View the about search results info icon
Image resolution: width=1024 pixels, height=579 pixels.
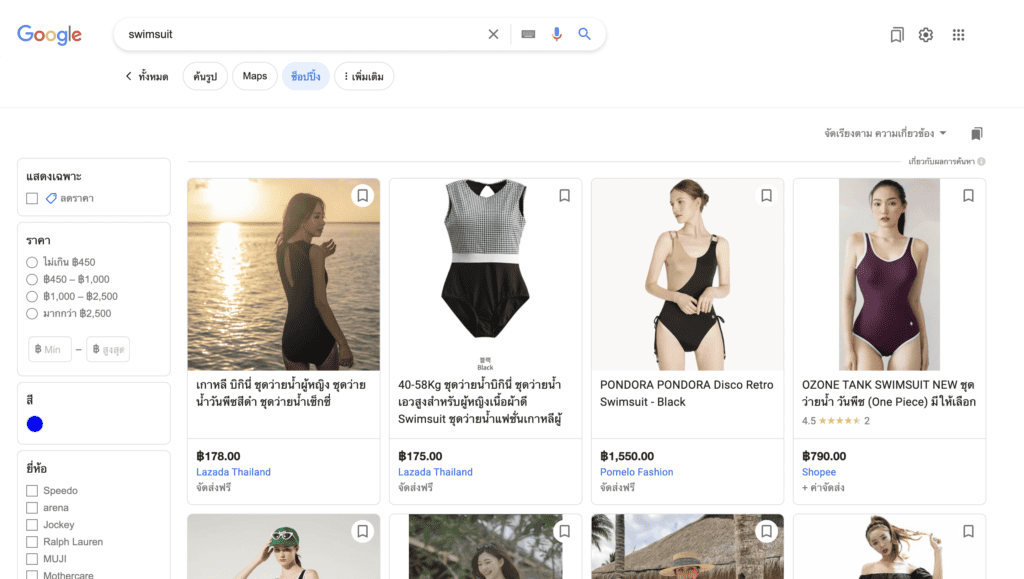981,161
